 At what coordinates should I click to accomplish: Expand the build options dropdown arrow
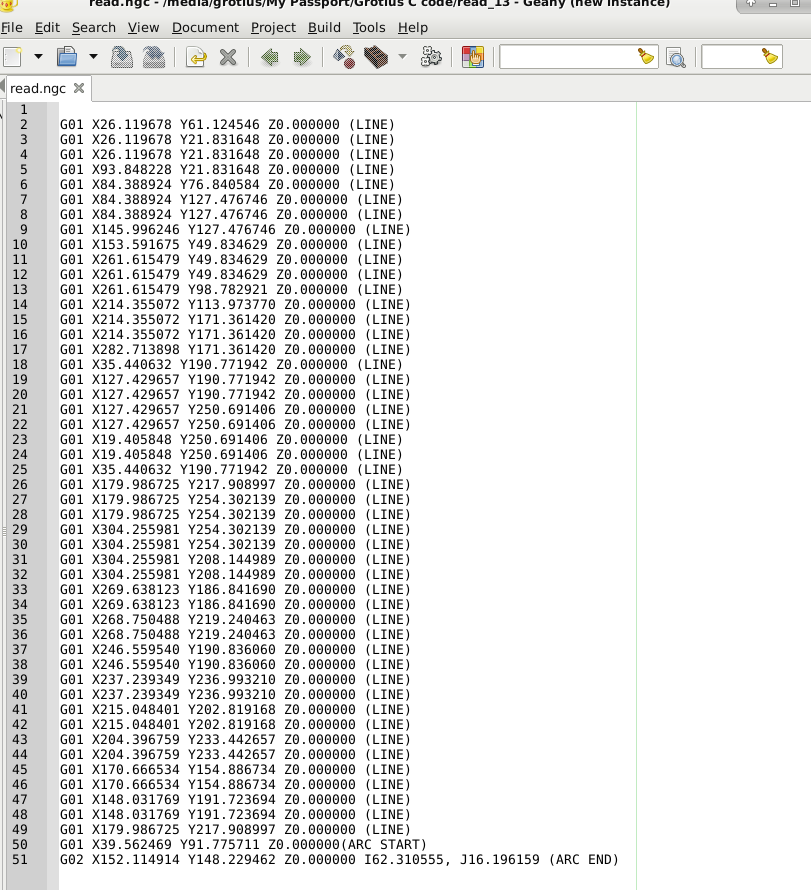tap(402, 57)
